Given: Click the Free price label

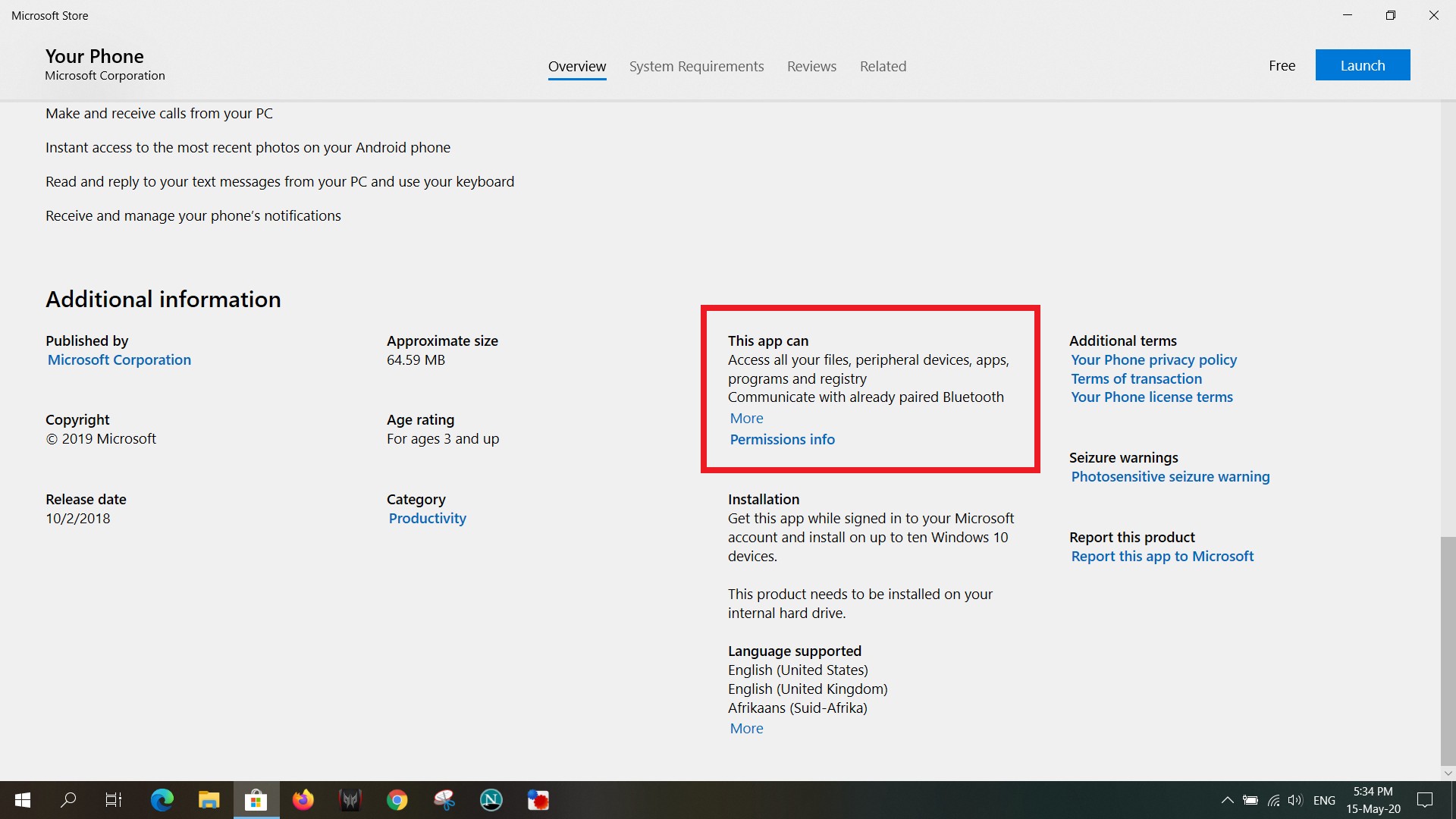Looking at the screenshot, I should [x=1282, y=66].
